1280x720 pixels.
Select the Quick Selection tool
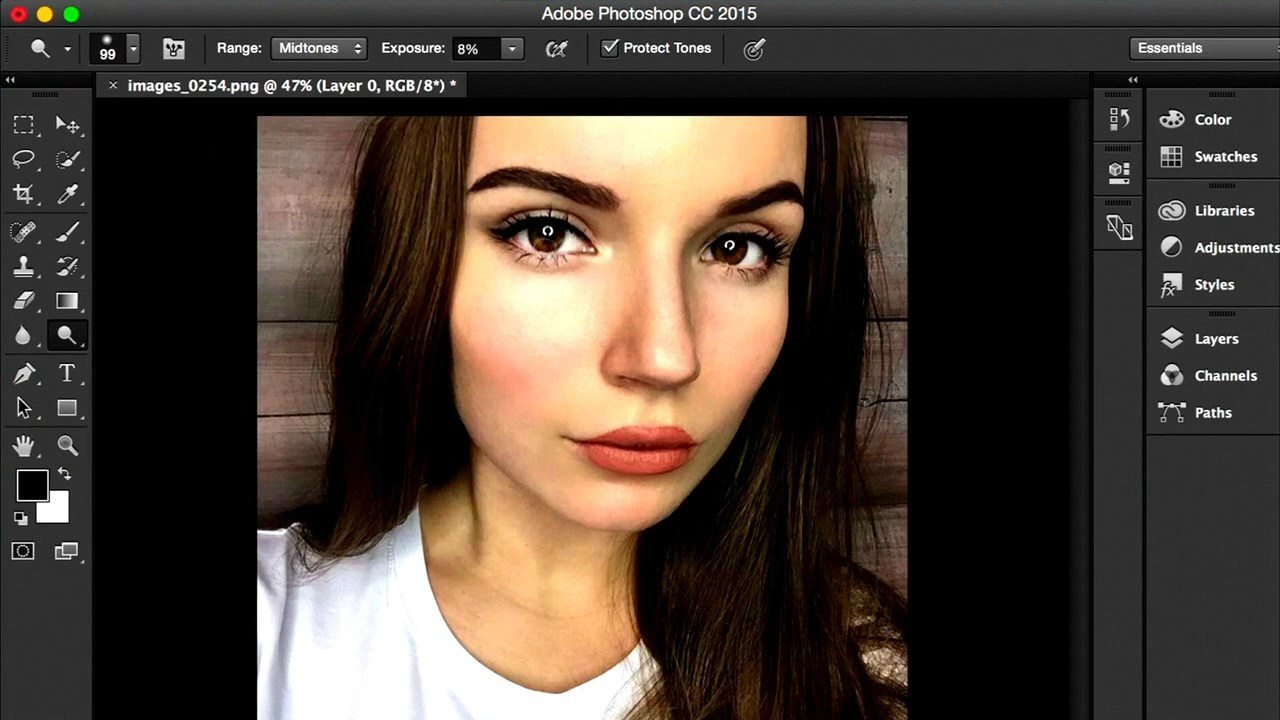pyautogui.click(x=67, y=159)
